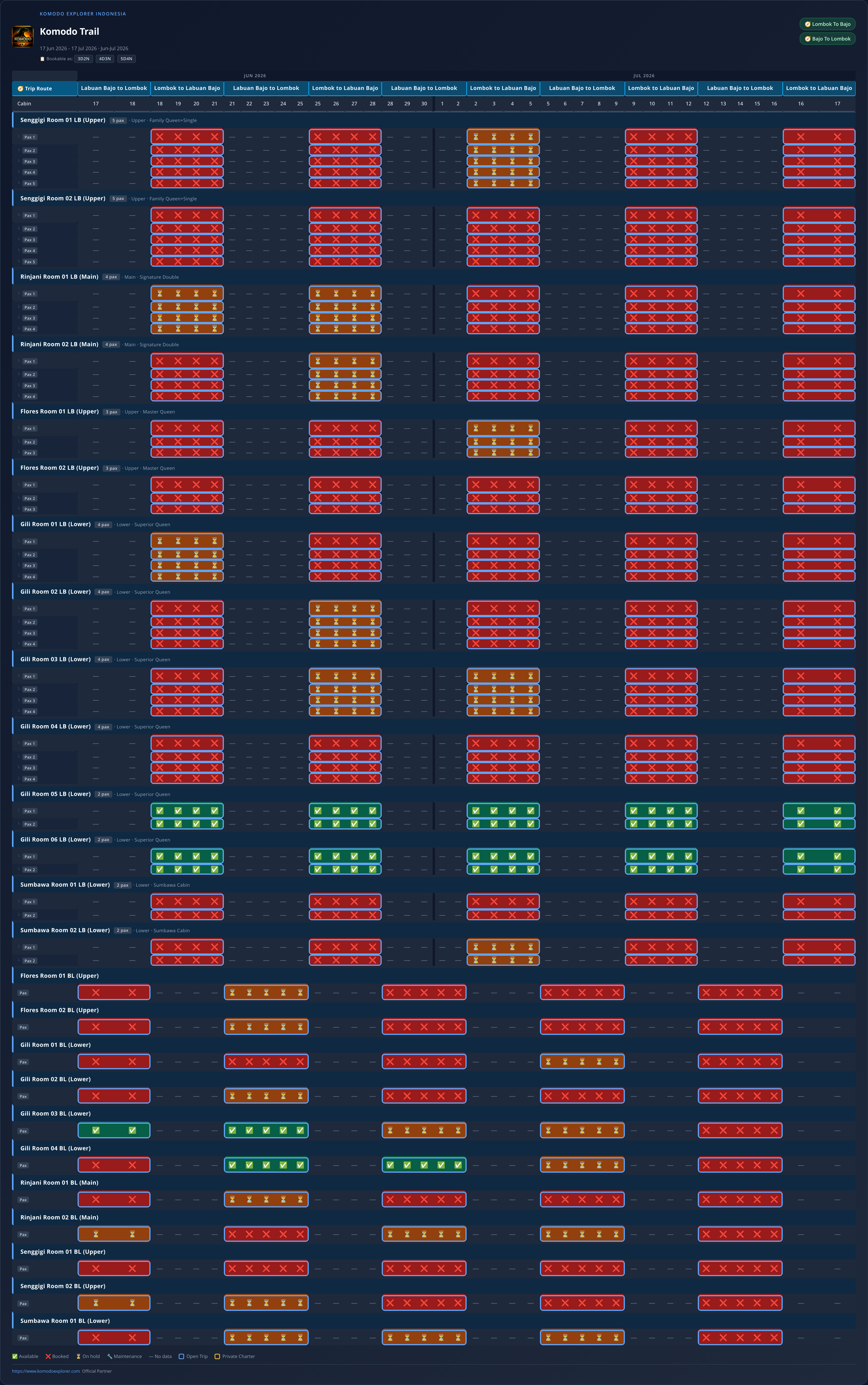Click the Private Charter yellow legend swatch
868x1385 pixels.
[217, 1356]
